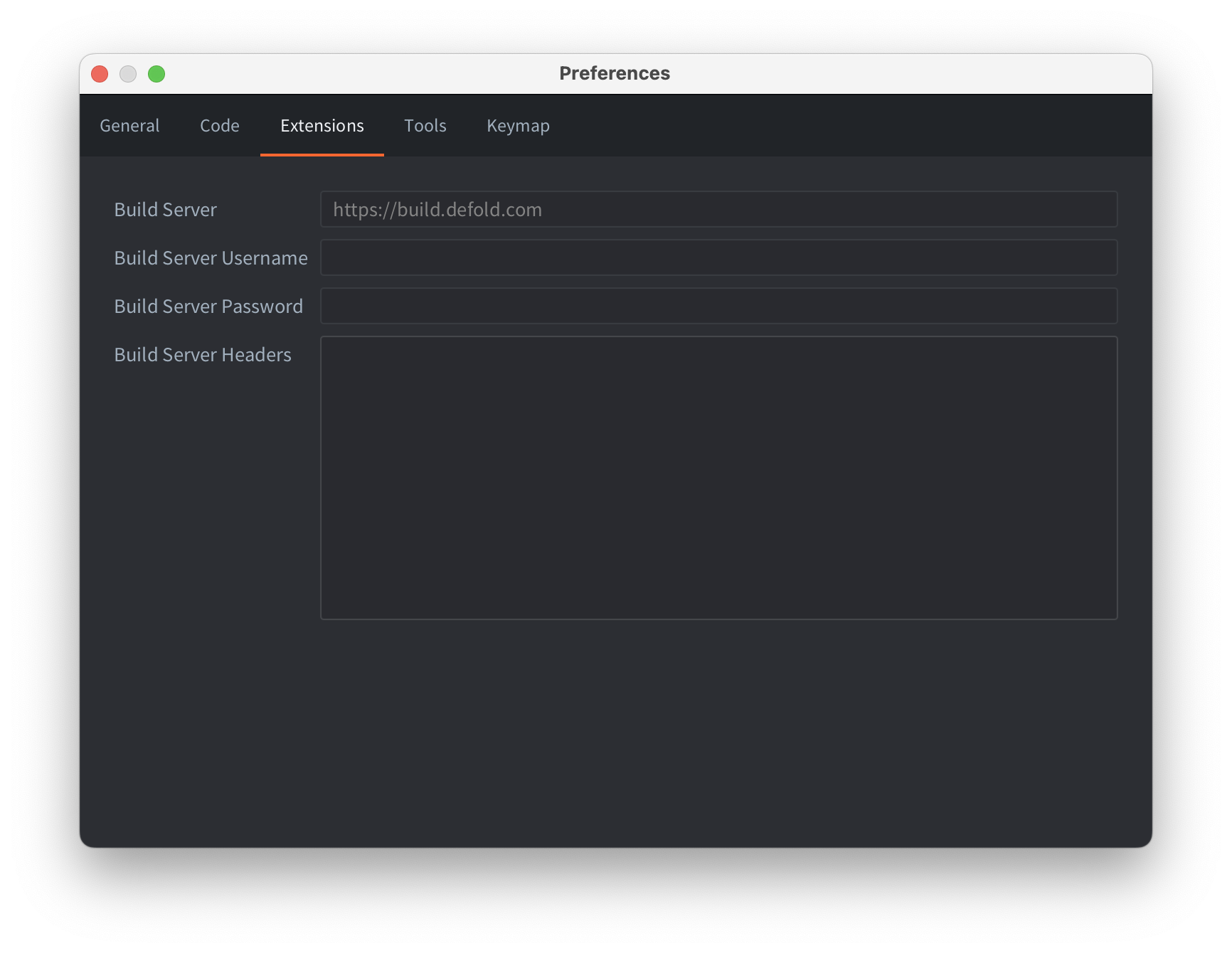Focus the Build Server Headers text area
Screen dimensions: 1232x953
[x=718, y=477]
